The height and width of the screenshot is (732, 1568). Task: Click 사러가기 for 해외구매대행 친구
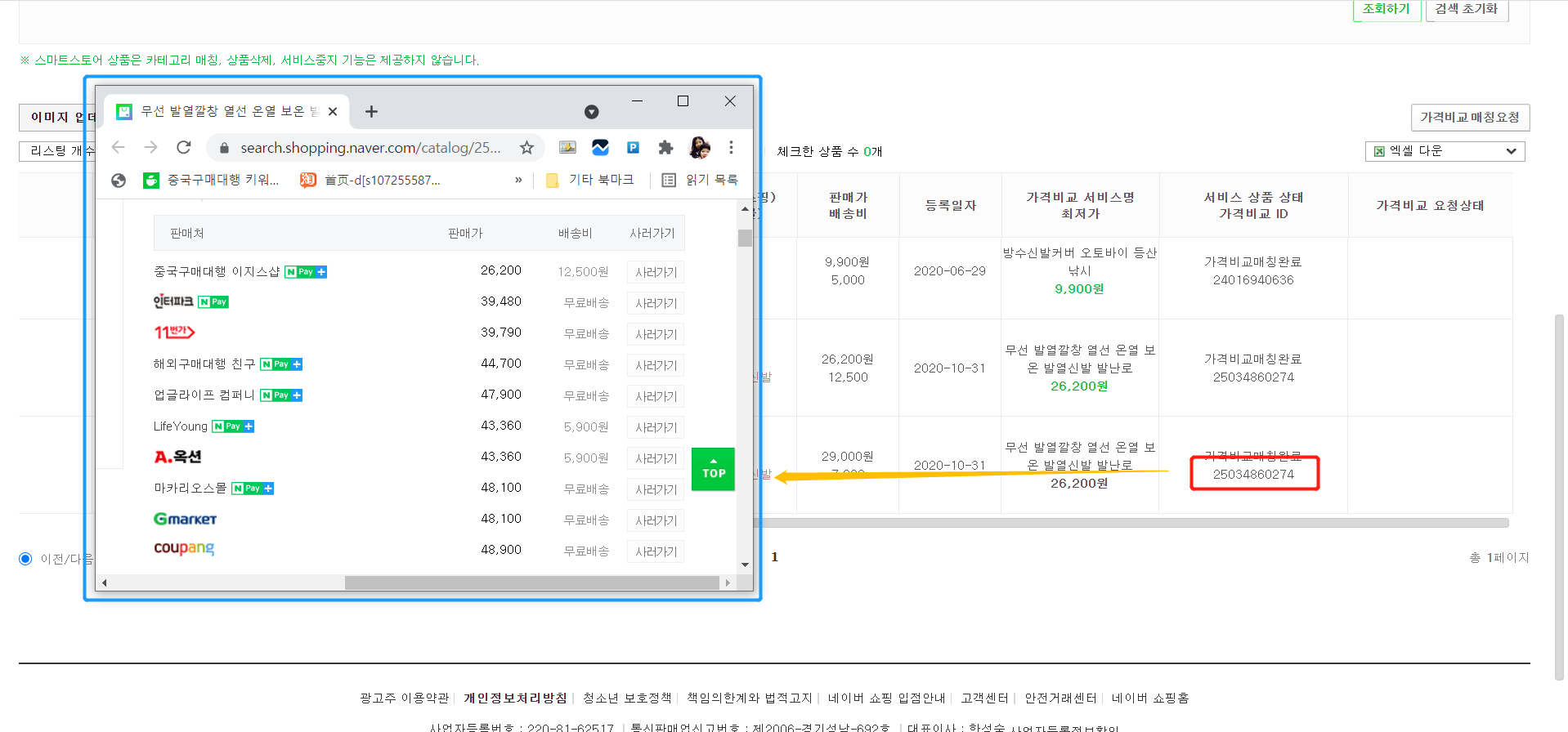click(656, 365)
